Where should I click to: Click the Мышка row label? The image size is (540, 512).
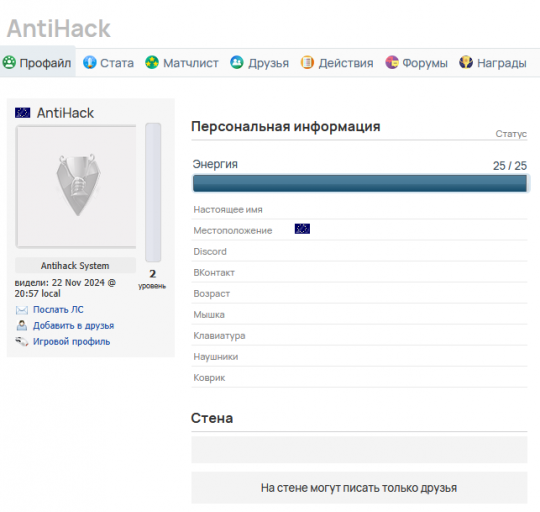pos(209,314)
